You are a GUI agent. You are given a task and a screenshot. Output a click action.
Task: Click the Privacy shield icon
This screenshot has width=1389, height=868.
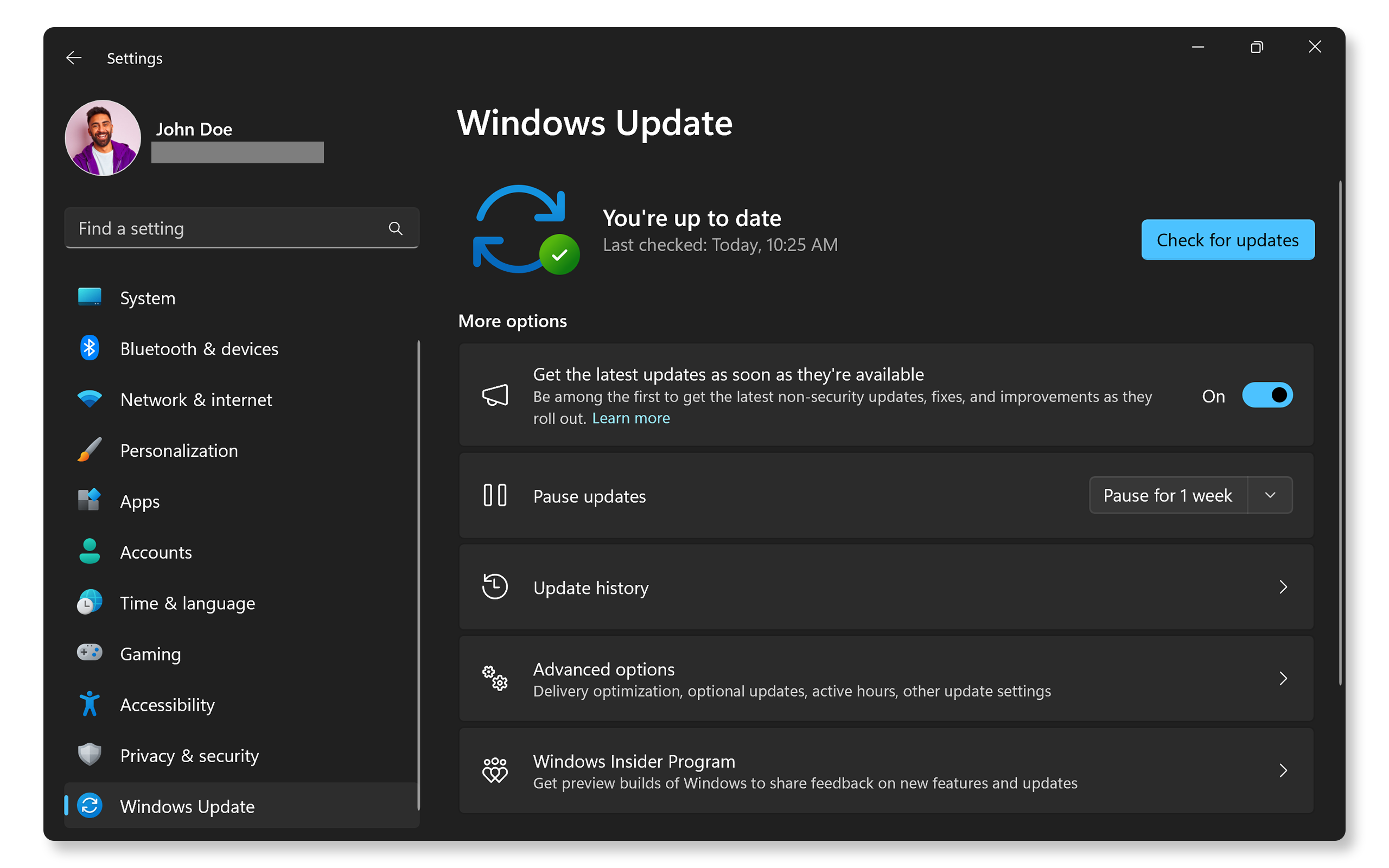(x=90, y=755)
